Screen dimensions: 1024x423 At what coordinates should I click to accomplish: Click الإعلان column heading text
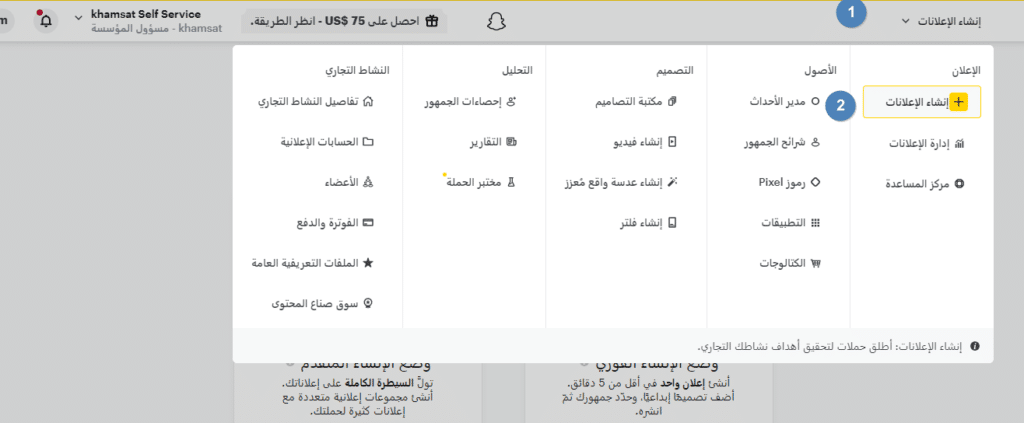point(968,69)
